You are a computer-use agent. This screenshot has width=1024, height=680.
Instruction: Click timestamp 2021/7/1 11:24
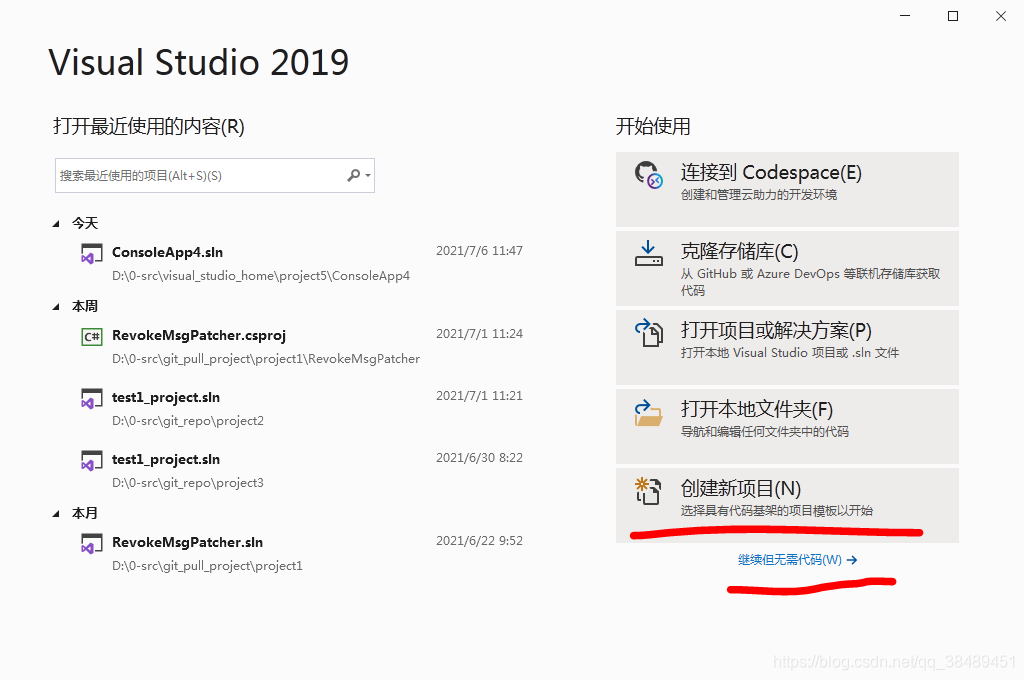pos(479,334)
